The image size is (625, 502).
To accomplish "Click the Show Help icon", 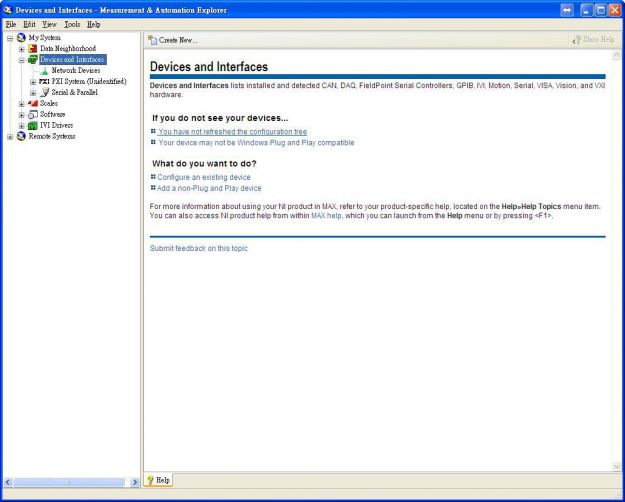I will 576,40.
